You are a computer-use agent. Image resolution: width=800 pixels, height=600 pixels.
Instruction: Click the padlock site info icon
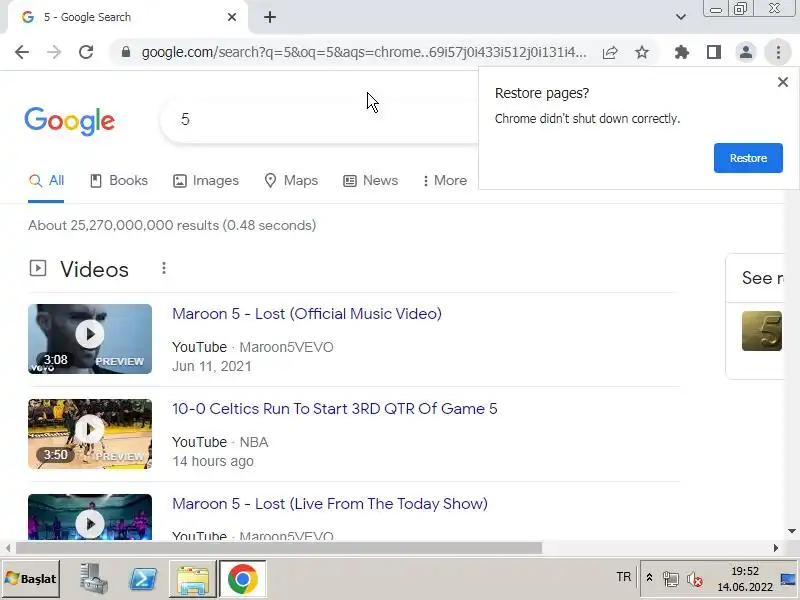click(x=126, y=52)
